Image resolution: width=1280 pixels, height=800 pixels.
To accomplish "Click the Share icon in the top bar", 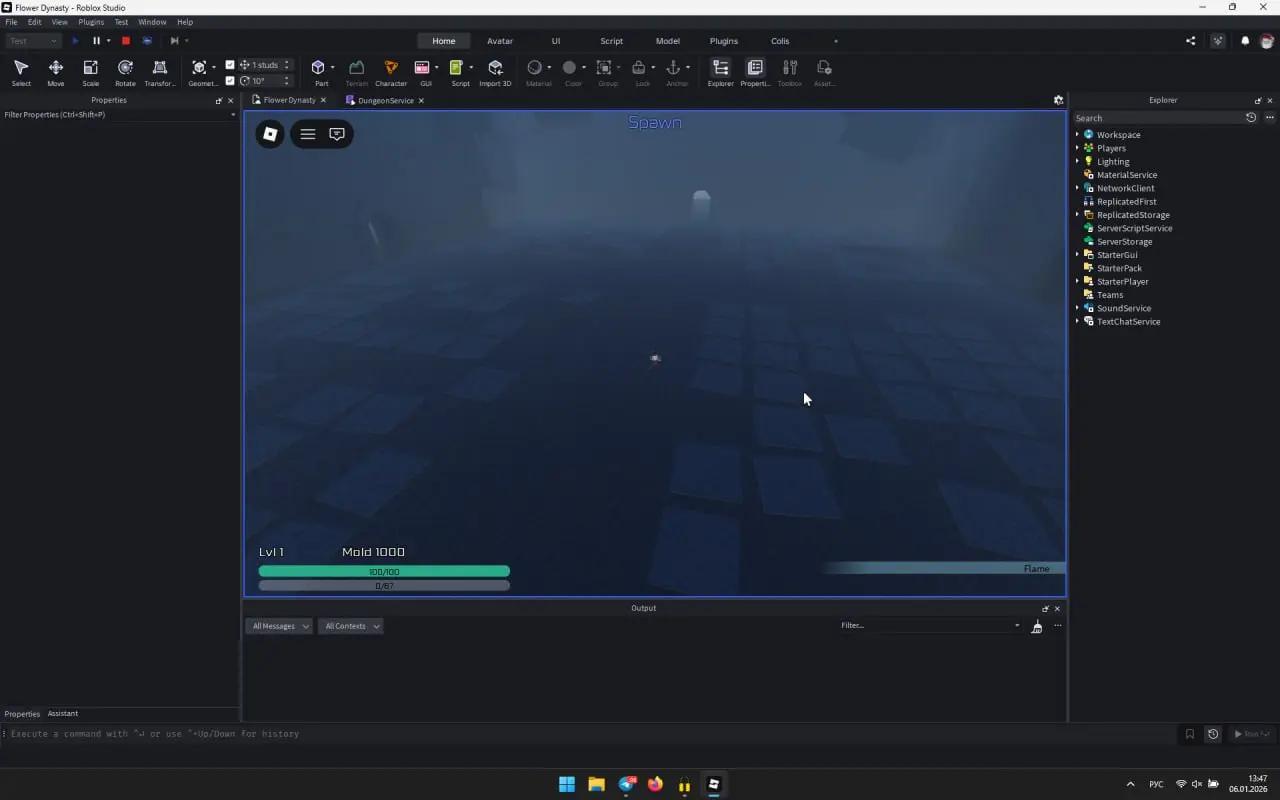I will point(1190,41).
